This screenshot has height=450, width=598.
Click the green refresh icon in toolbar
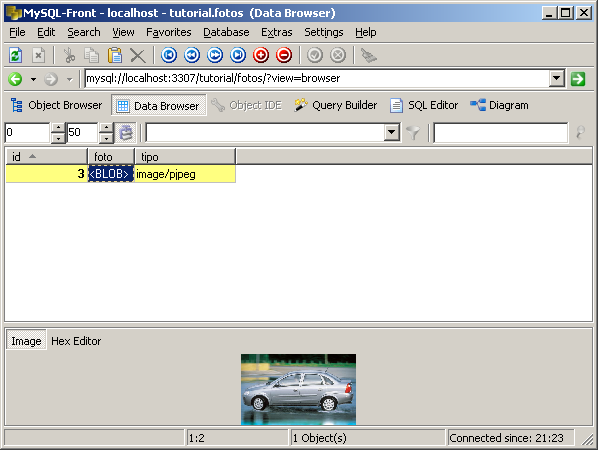tap(15, 55)
